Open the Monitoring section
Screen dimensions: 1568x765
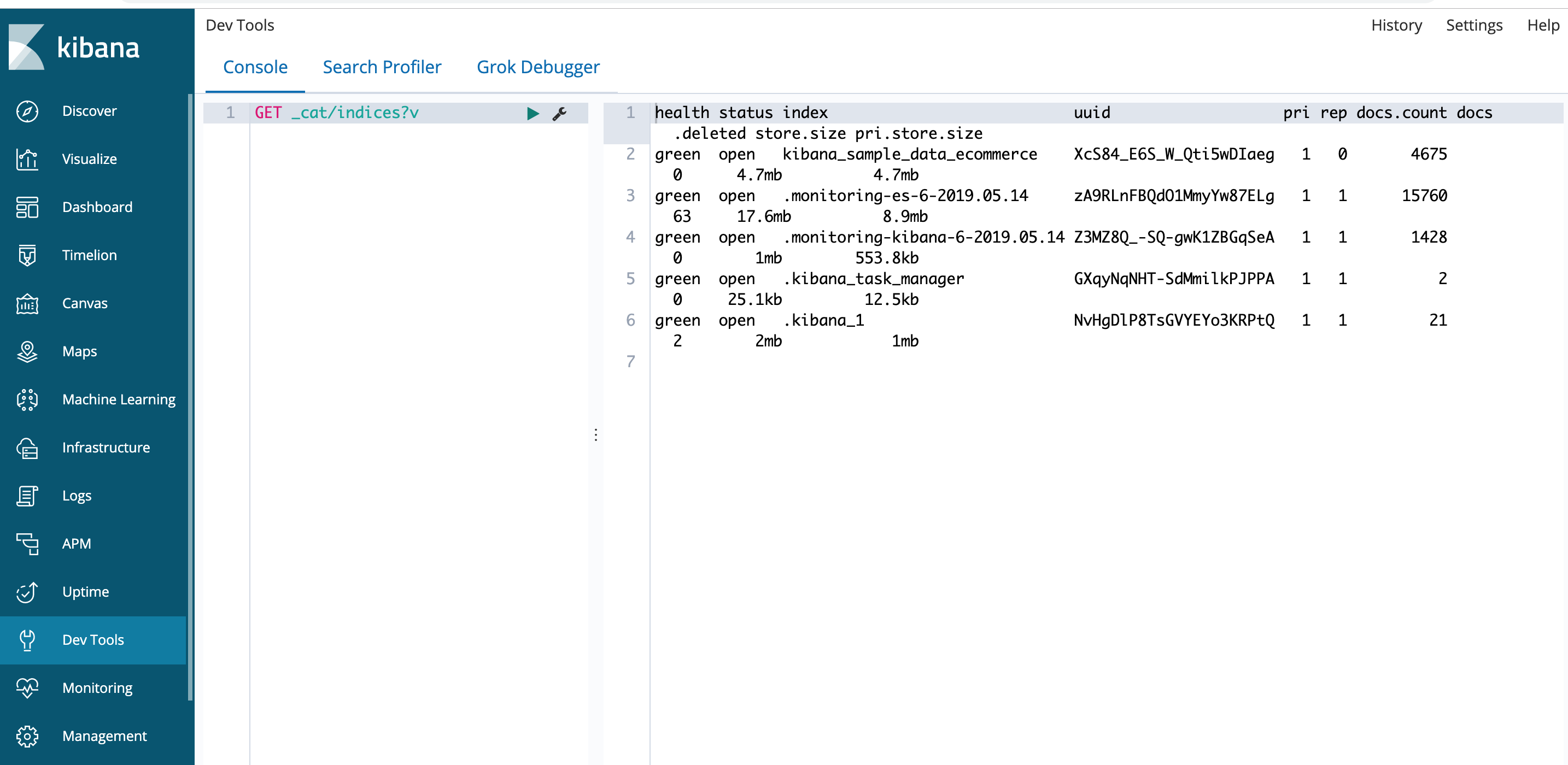(97, 688)
